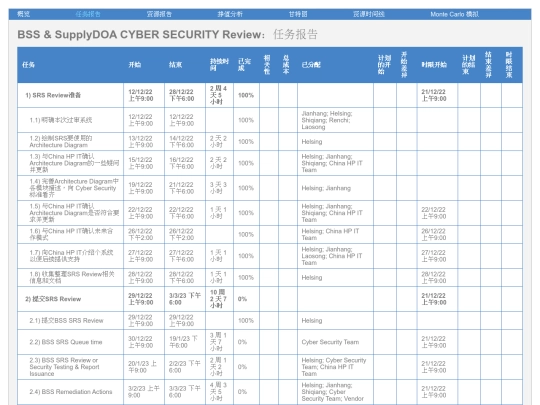
Task: Open the Monte Carlo 模拟 tab
Action: point(454,14)
